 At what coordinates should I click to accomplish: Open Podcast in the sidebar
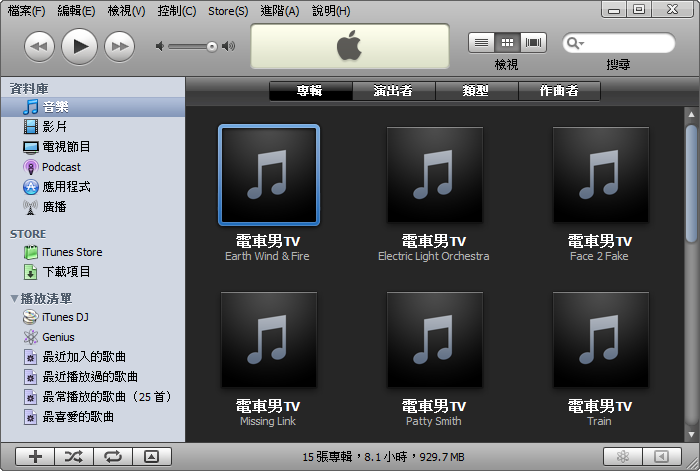pyautogui.click(x=93, y=167)
